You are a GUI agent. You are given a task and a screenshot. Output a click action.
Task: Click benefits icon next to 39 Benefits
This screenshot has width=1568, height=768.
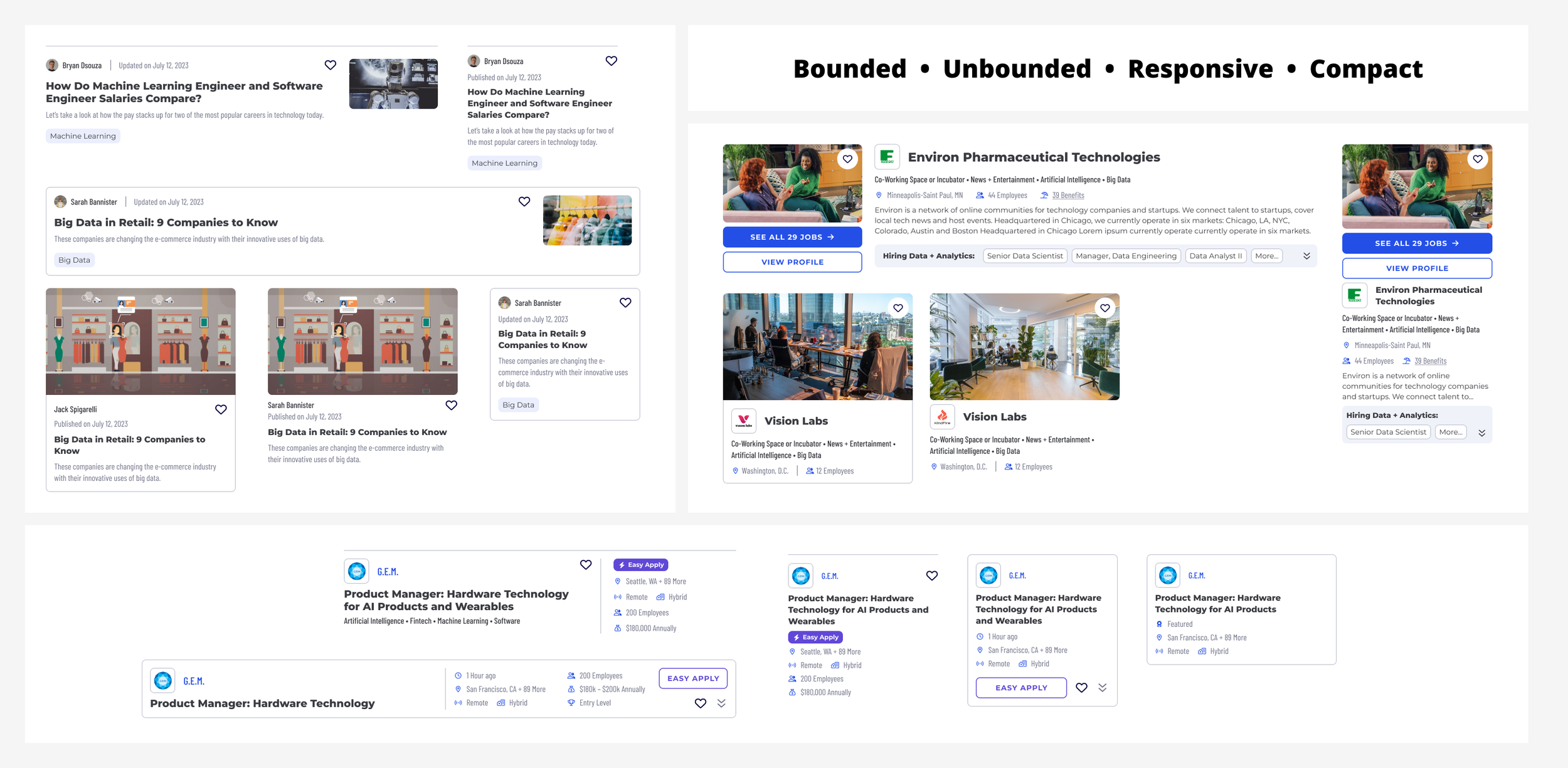click(x=1044, y=196)
